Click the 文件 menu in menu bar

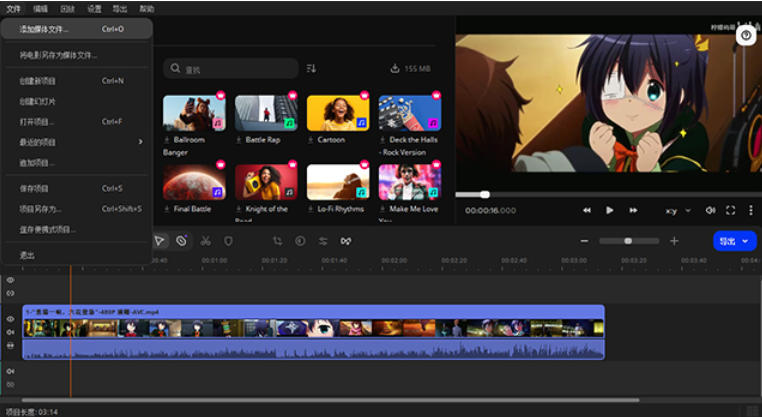[x=13, y=9]
